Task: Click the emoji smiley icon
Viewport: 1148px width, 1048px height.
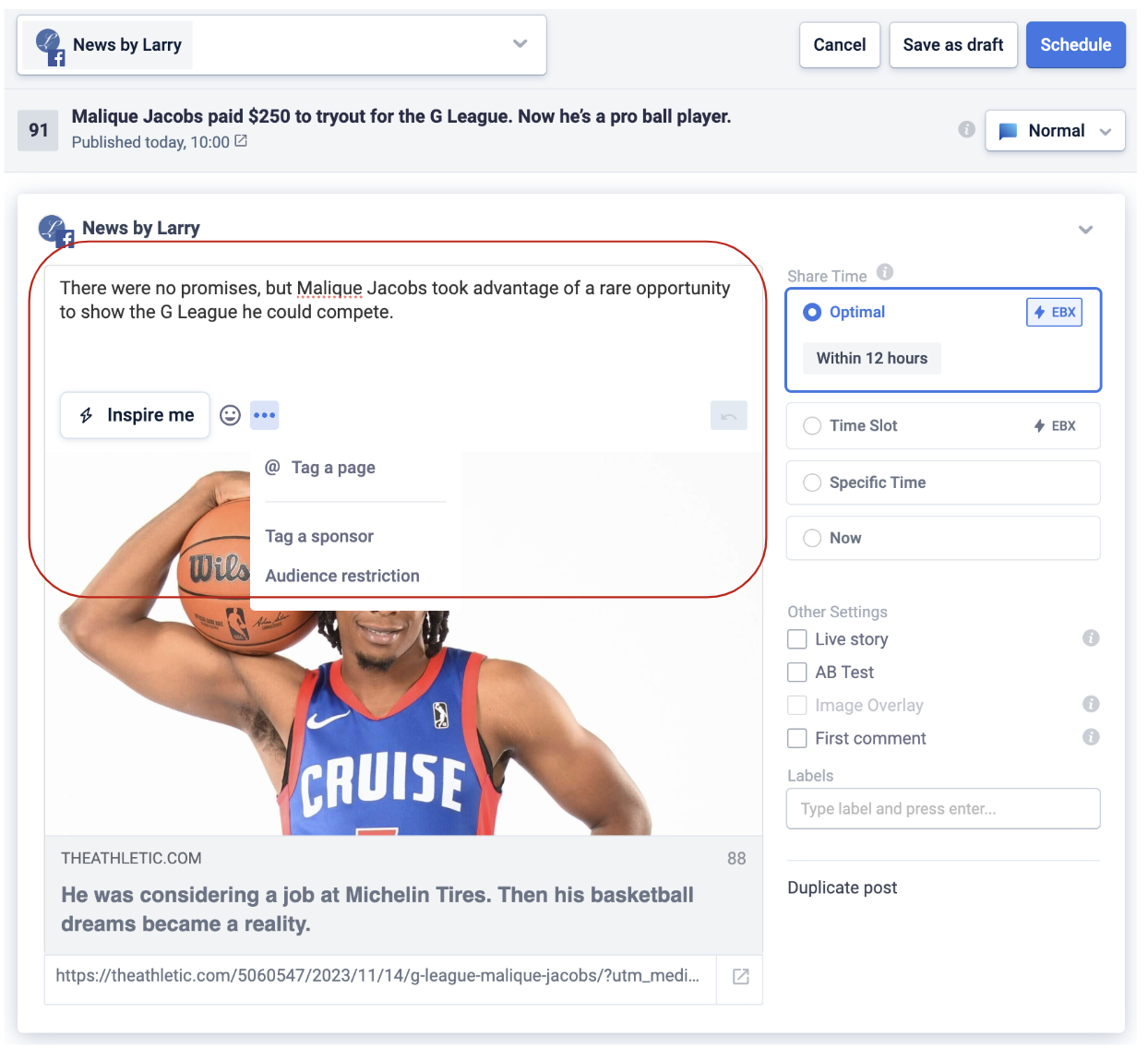Action: point(230,415)
